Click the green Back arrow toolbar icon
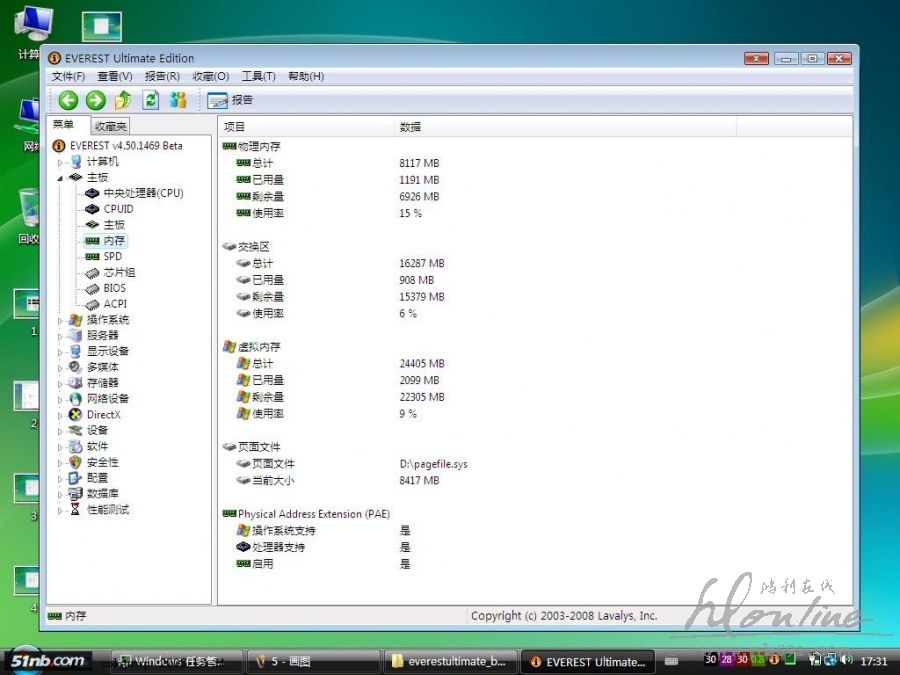This screenshot has height=675, width=900. point(68,100)
